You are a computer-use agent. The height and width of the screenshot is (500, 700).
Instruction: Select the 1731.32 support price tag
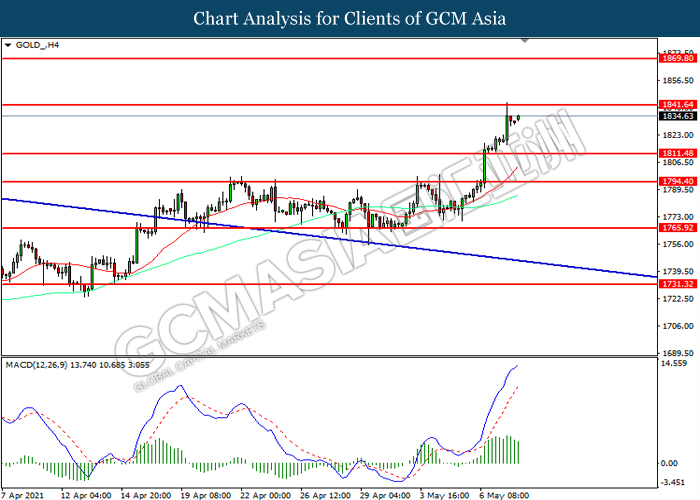678,284
